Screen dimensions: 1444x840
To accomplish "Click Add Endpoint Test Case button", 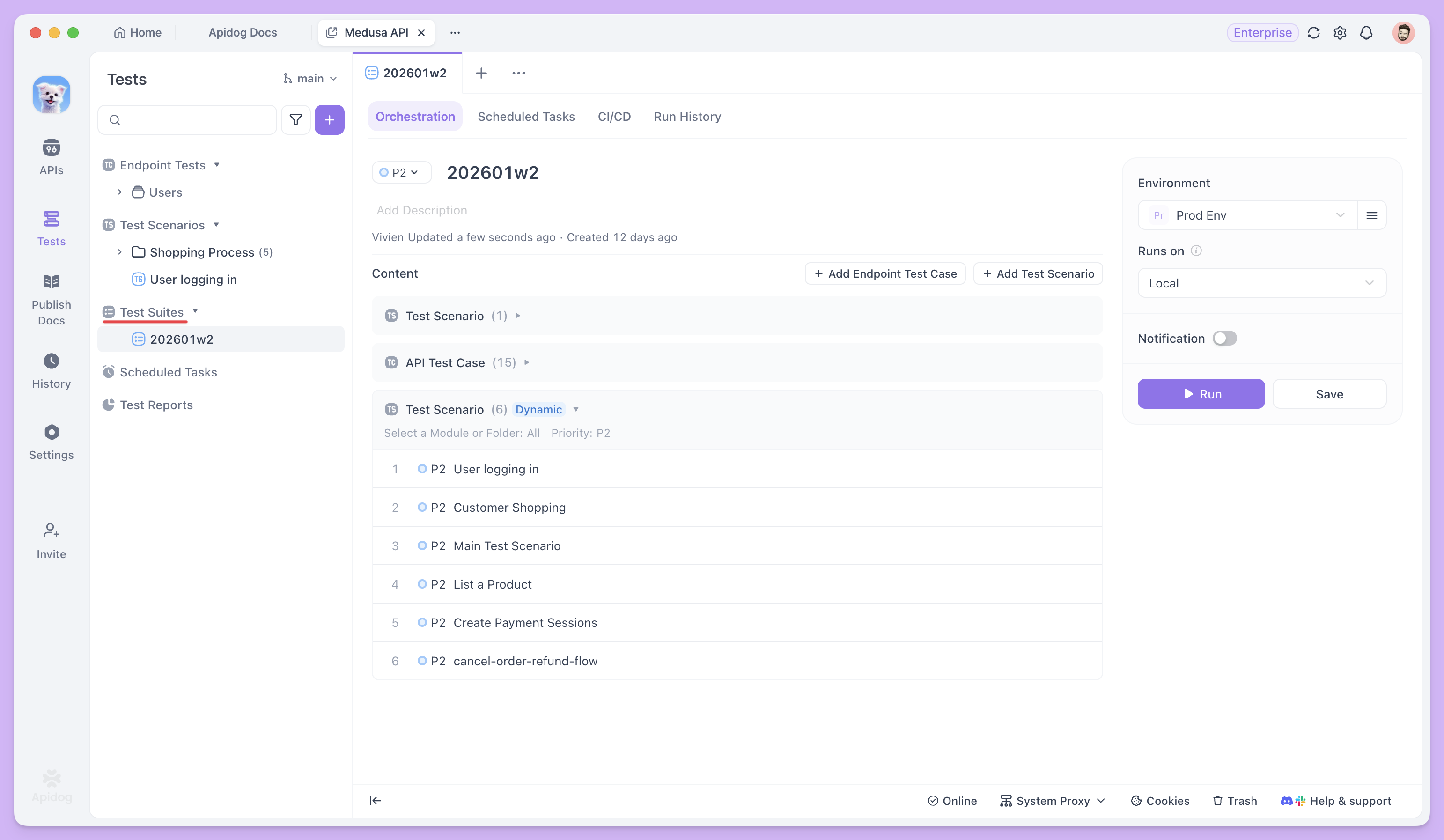I will click(x=885, y=273).
